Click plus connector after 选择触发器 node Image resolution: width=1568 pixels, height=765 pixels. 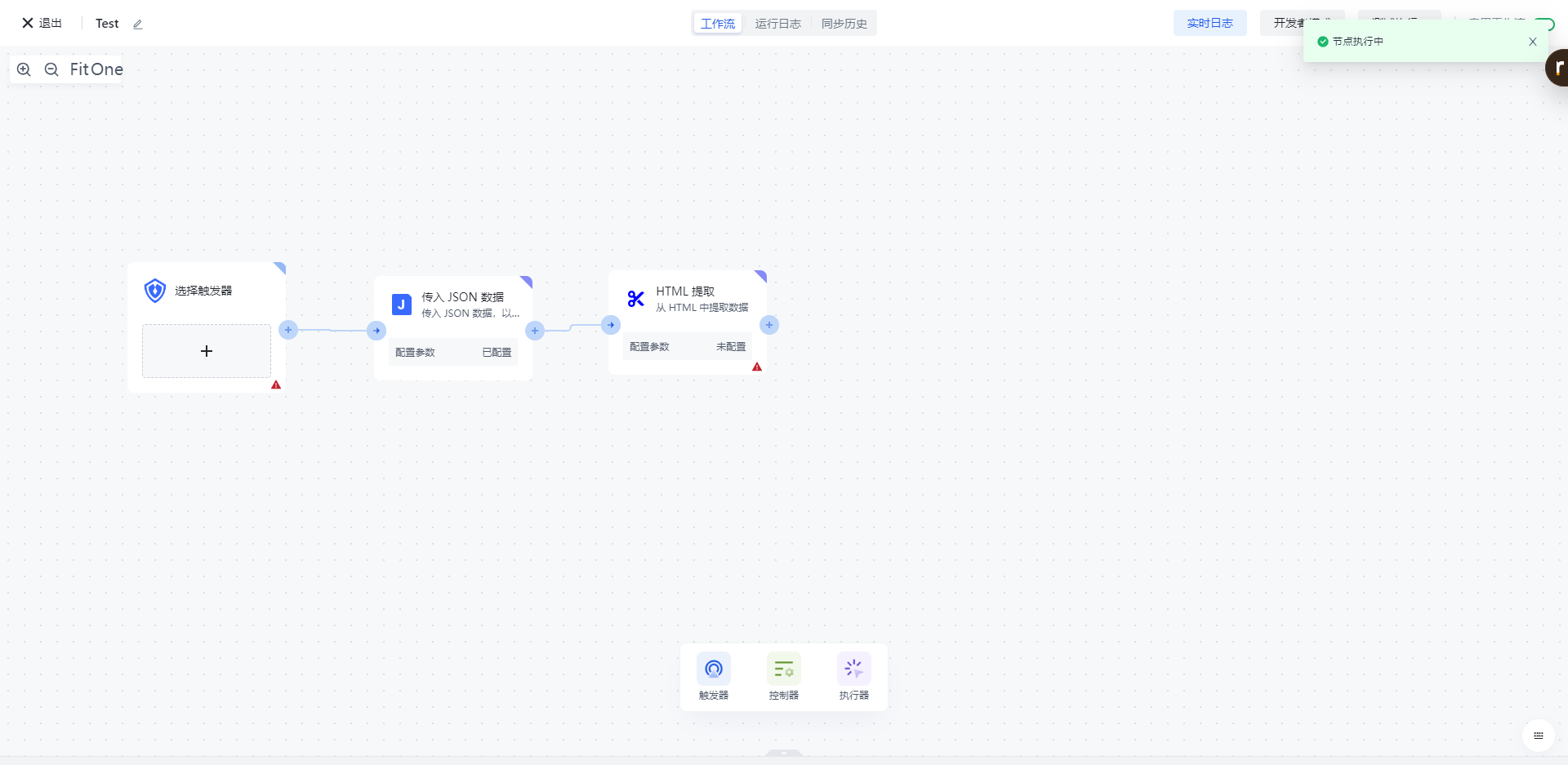click(288, 330)
